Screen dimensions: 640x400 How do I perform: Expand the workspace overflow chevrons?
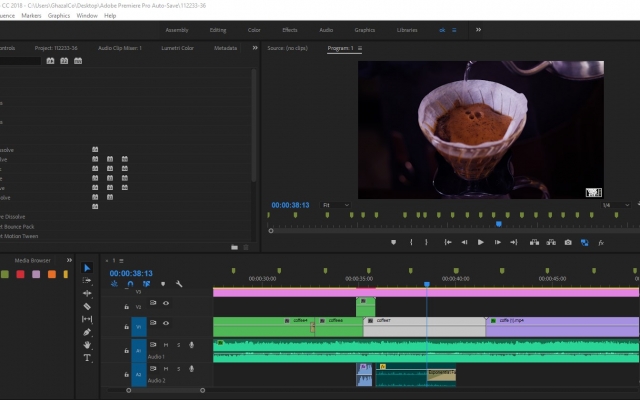click(x=478, y=30)
